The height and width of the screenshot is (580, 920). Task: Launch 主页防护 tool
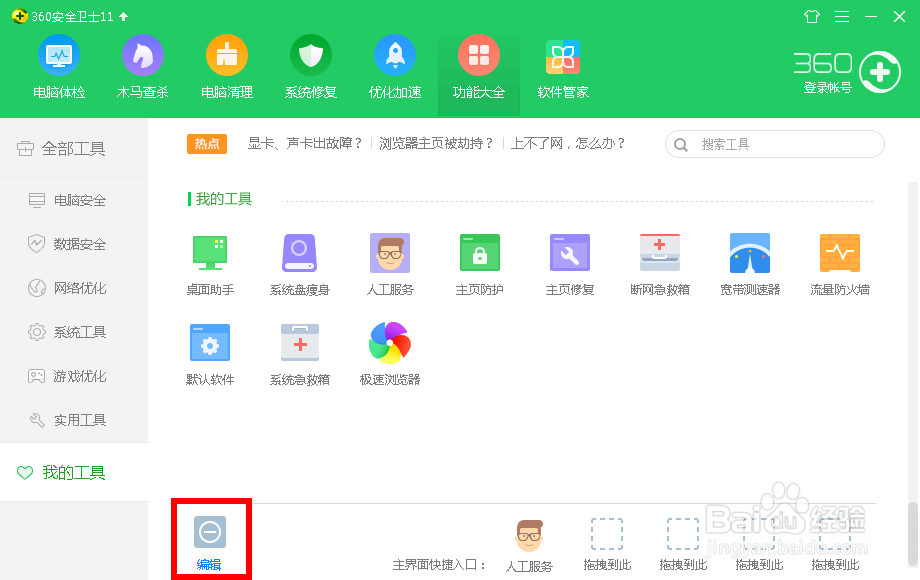coord(480,264)
